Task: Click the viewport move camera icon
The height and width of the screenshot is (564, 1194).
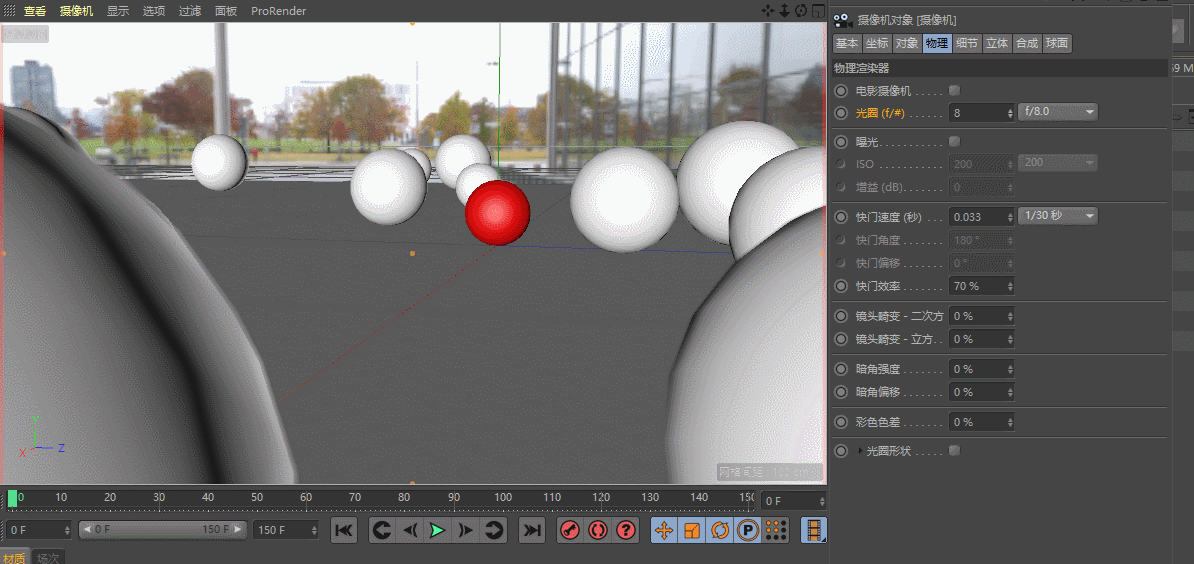Action: (x=768, y=11)
